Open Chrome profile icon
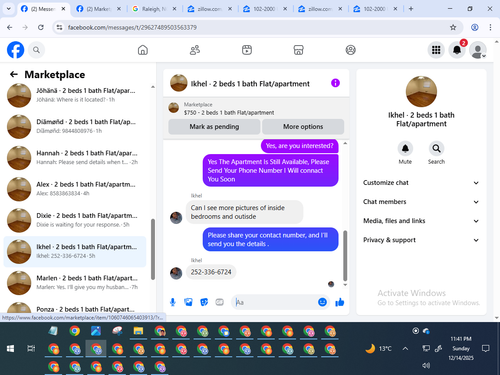Viewport: 500px width, 375px height. tap(475, 27)
